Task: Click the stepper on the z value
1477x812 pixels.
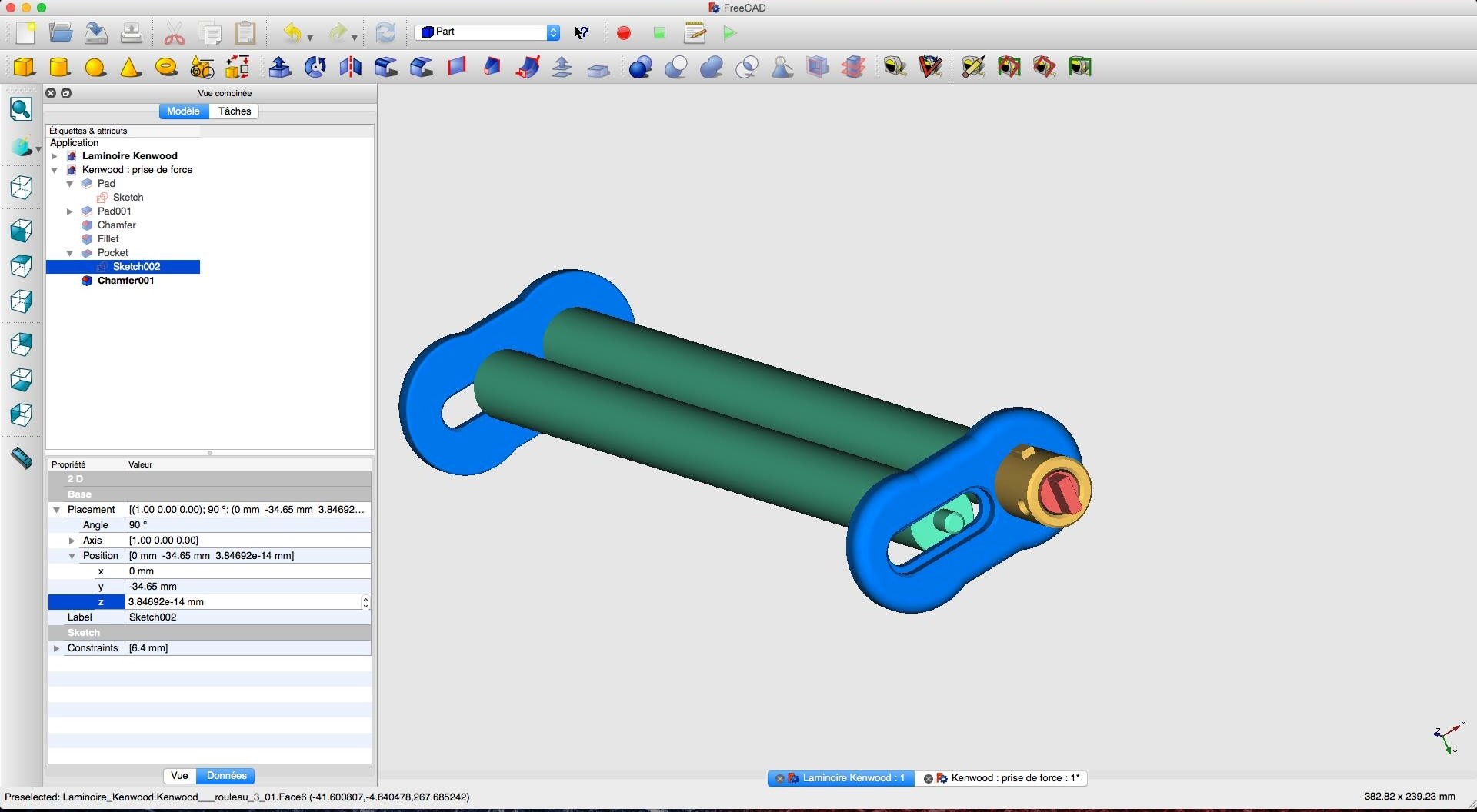Action: 365,602
